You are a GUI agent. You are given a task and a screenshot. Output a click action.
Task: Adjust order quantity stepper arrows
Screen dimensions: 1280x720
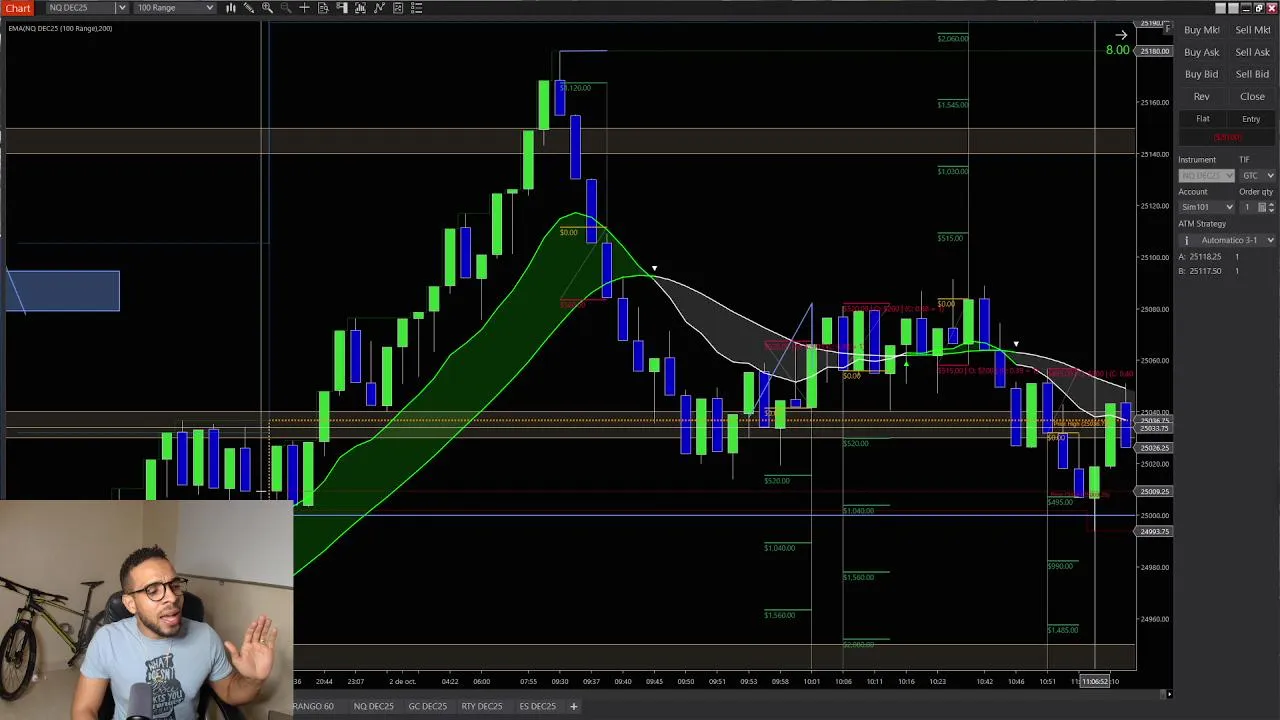point(1271,207)
